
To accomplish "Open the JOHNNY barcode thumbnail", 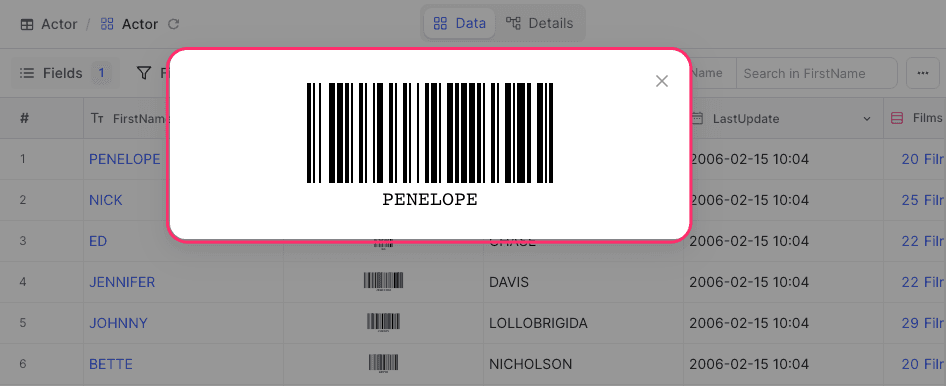I will (x=383, y=323).
